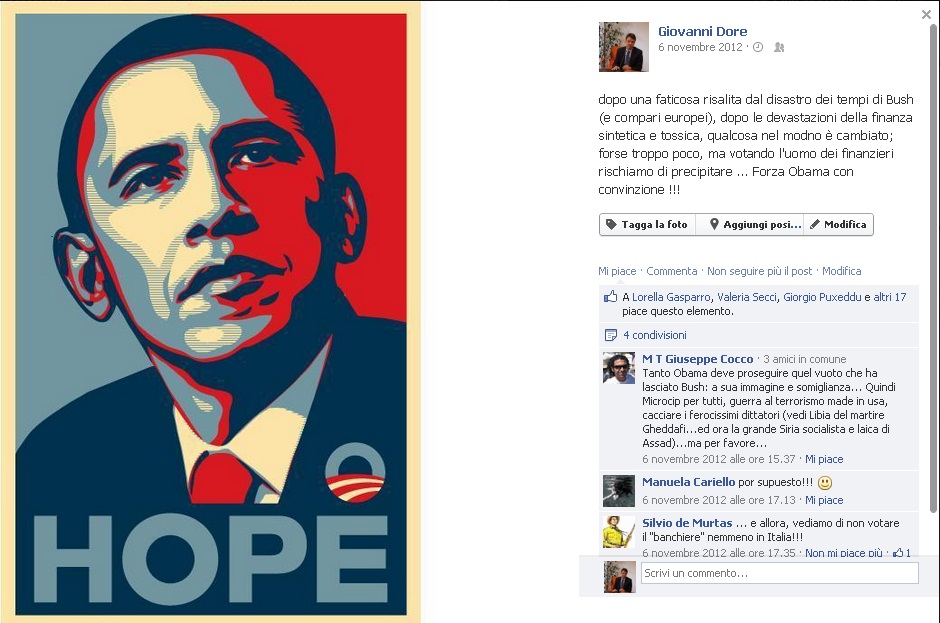Click Aggiungi posizione button with pin icon
This screenshot has height=623, width=940.
click(749, 224)
